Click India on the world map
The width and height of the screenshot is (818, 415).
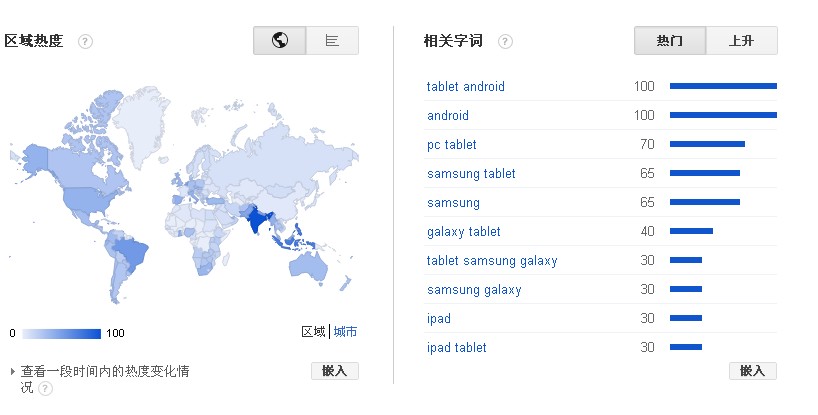[x=257, y=219]
